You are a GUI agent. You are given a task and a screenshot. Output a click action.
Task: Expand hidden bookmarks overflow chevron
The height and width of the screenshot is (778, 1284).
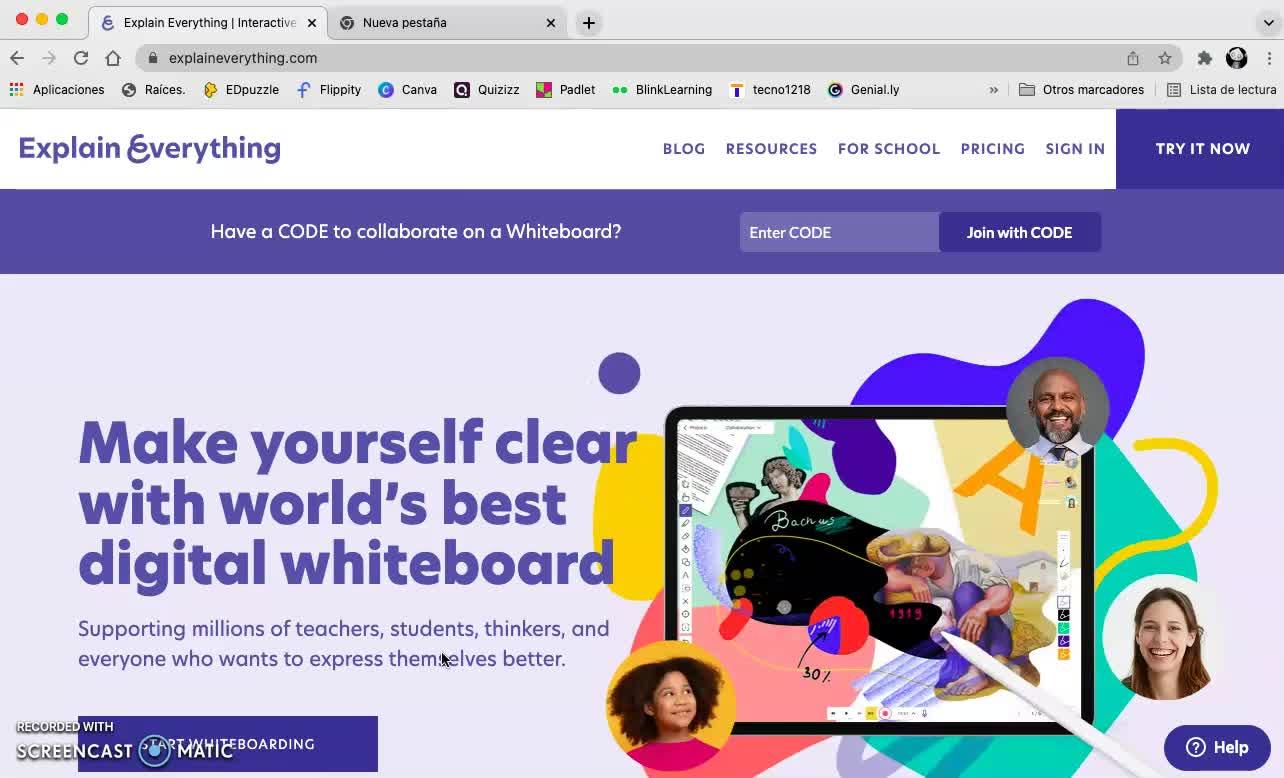point(993,90)
